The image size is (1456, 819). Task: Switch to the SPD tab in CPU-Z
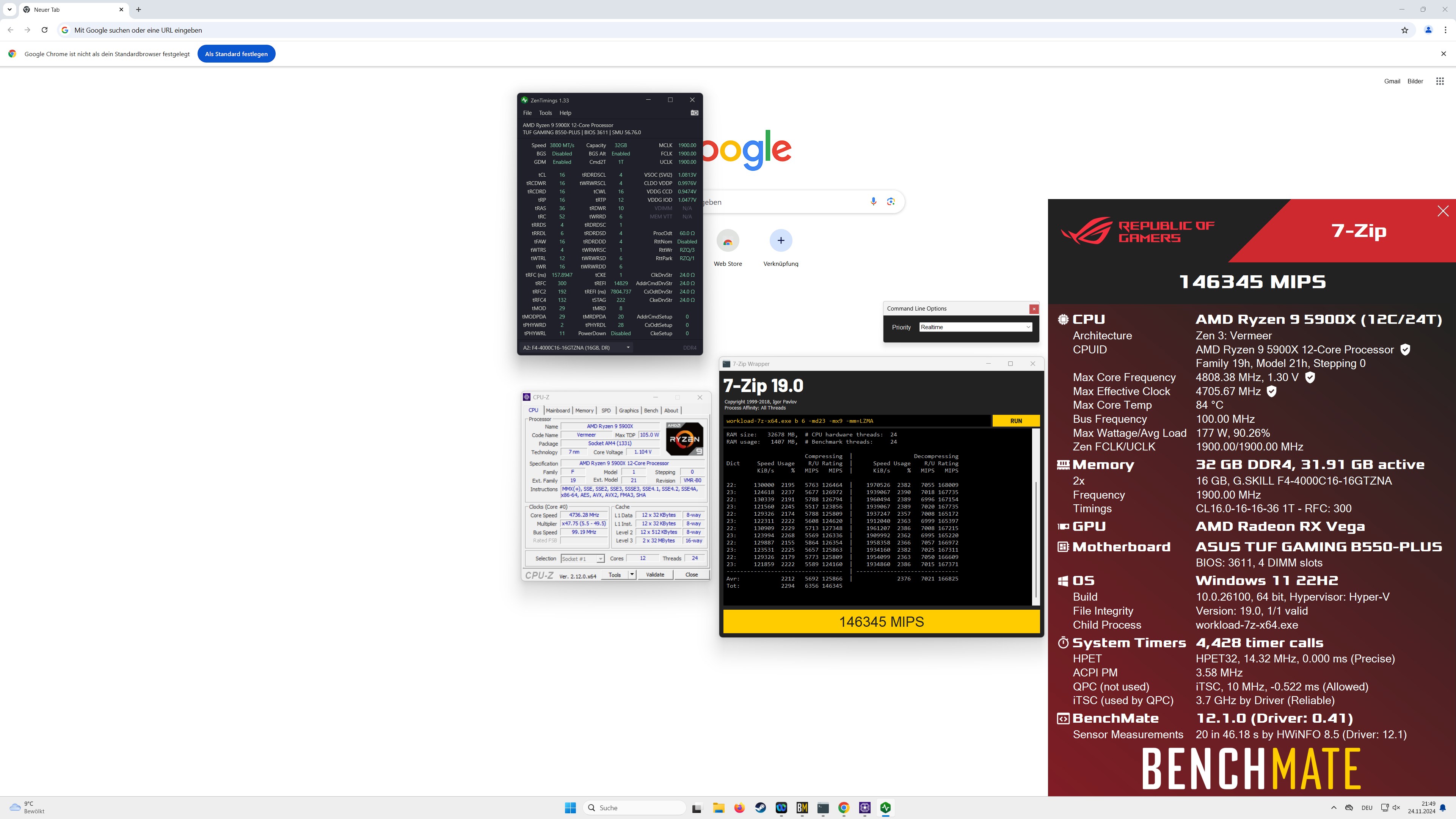(606, 410)
